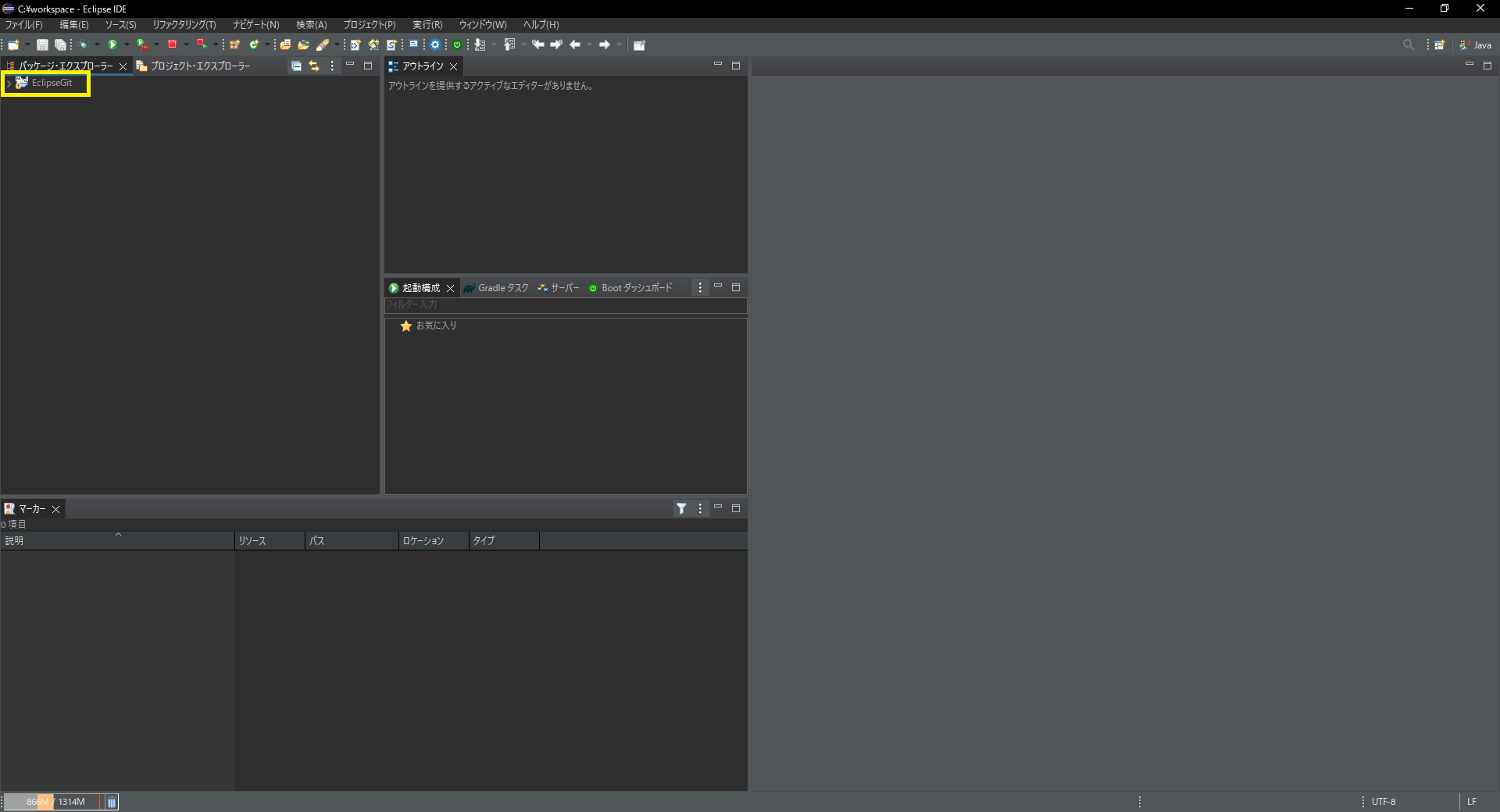
Task: Click the blue gear toolbar icon
Action: (435, 45)
